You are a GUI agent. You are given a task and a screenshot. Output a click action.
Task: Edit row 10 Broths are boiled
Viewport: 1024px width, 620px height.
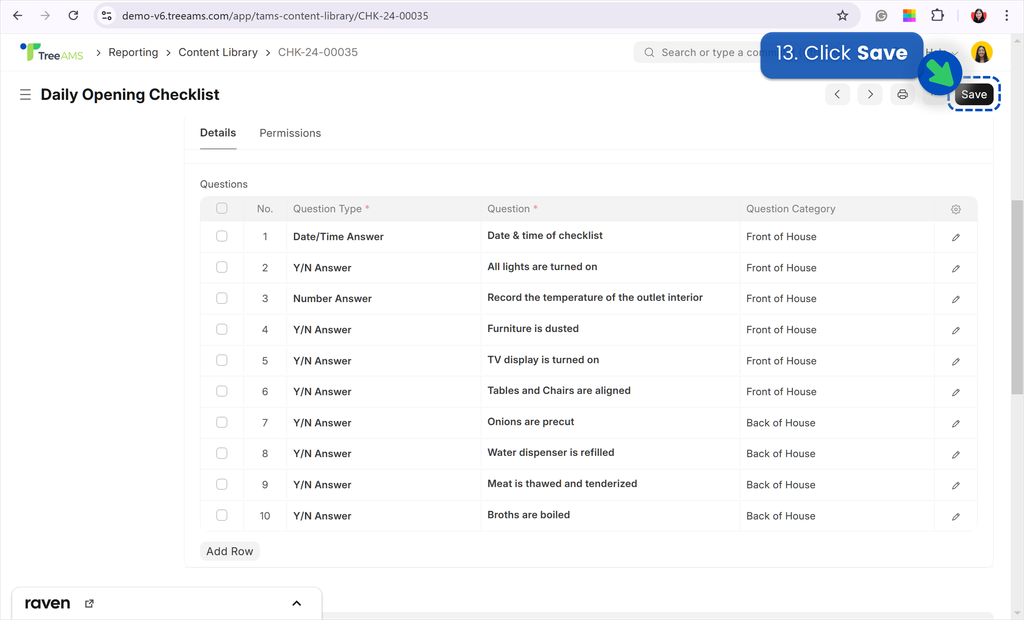point(955,516)
